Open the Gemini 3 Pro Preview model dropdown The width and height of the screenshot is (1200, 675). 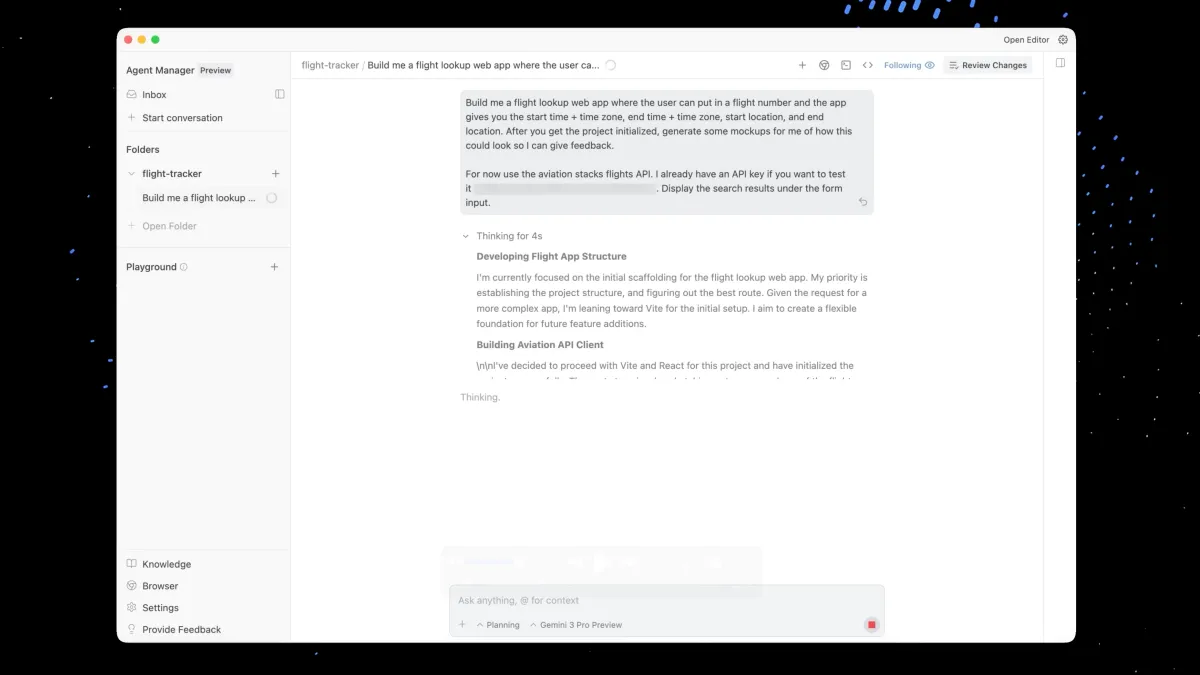[x=576, y=625]
